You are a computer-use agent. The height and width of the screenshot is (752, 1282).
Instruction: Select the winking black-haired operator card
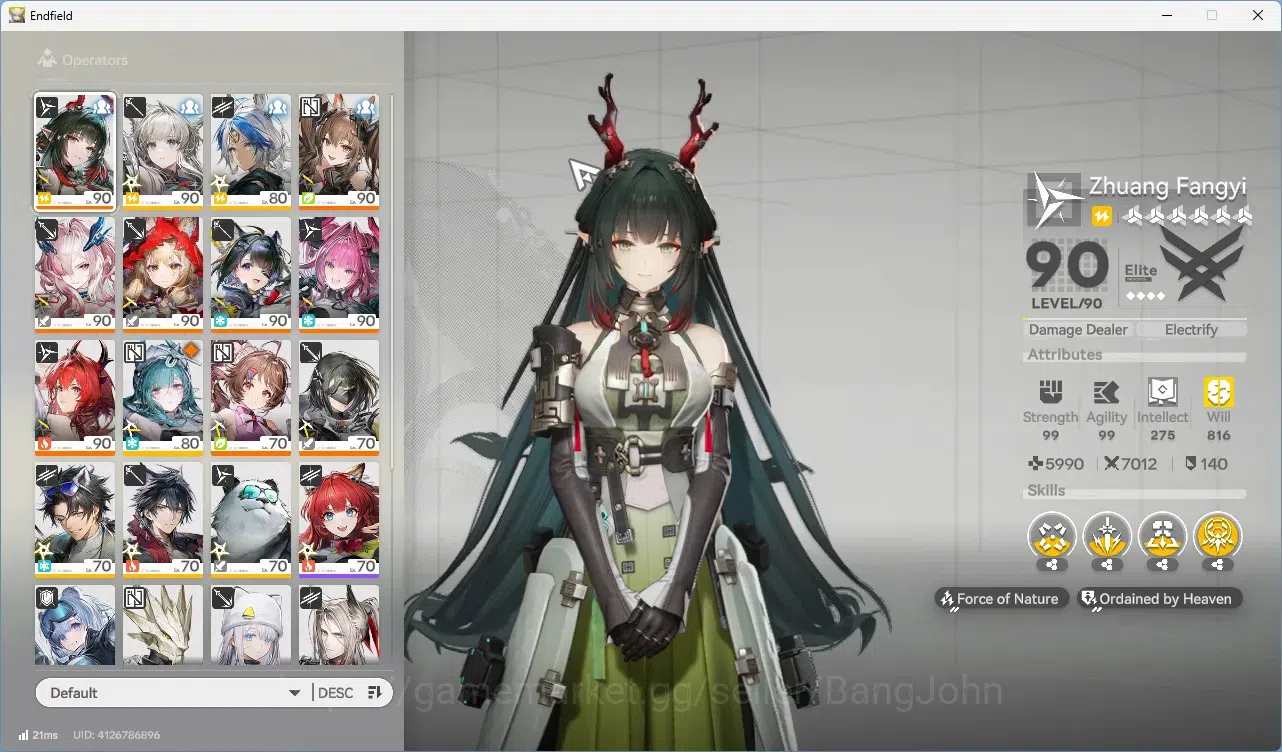251,274
